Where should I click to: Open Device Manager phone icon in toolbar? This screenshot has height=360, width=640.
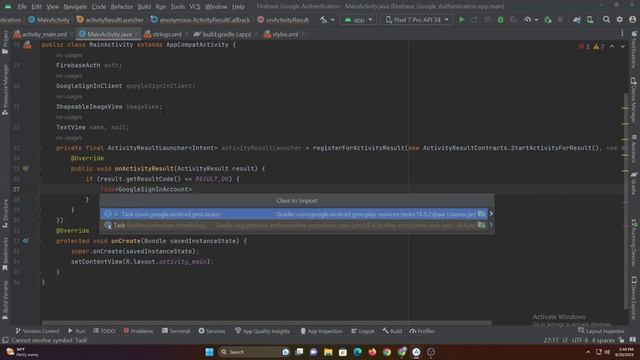(590, 20)
